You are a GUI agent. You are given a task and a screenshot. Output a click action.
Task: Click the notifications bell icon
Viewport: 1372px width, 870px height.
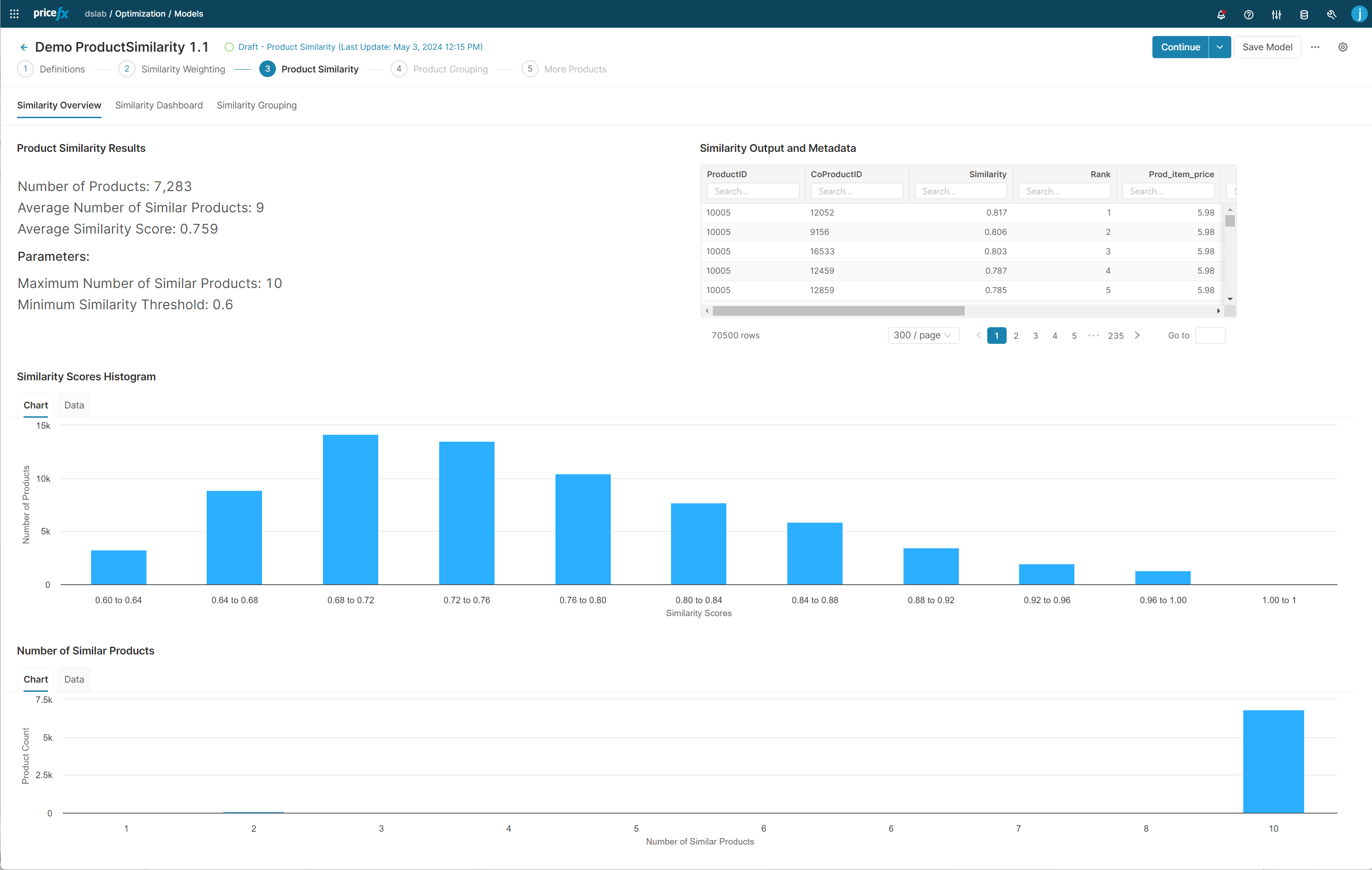1220,15
